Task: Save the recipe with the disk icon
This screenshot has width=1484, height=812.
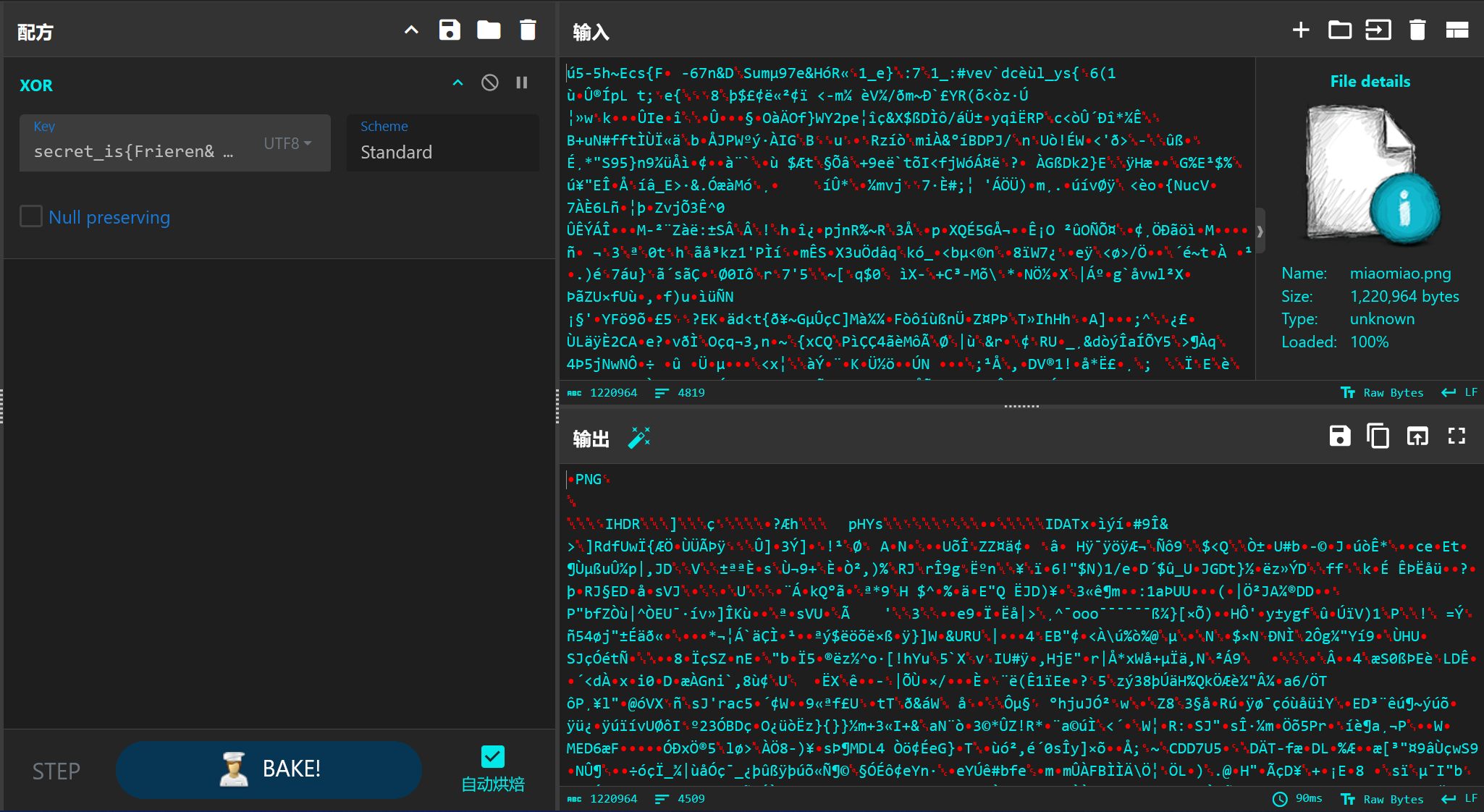Action: (450, 30)
